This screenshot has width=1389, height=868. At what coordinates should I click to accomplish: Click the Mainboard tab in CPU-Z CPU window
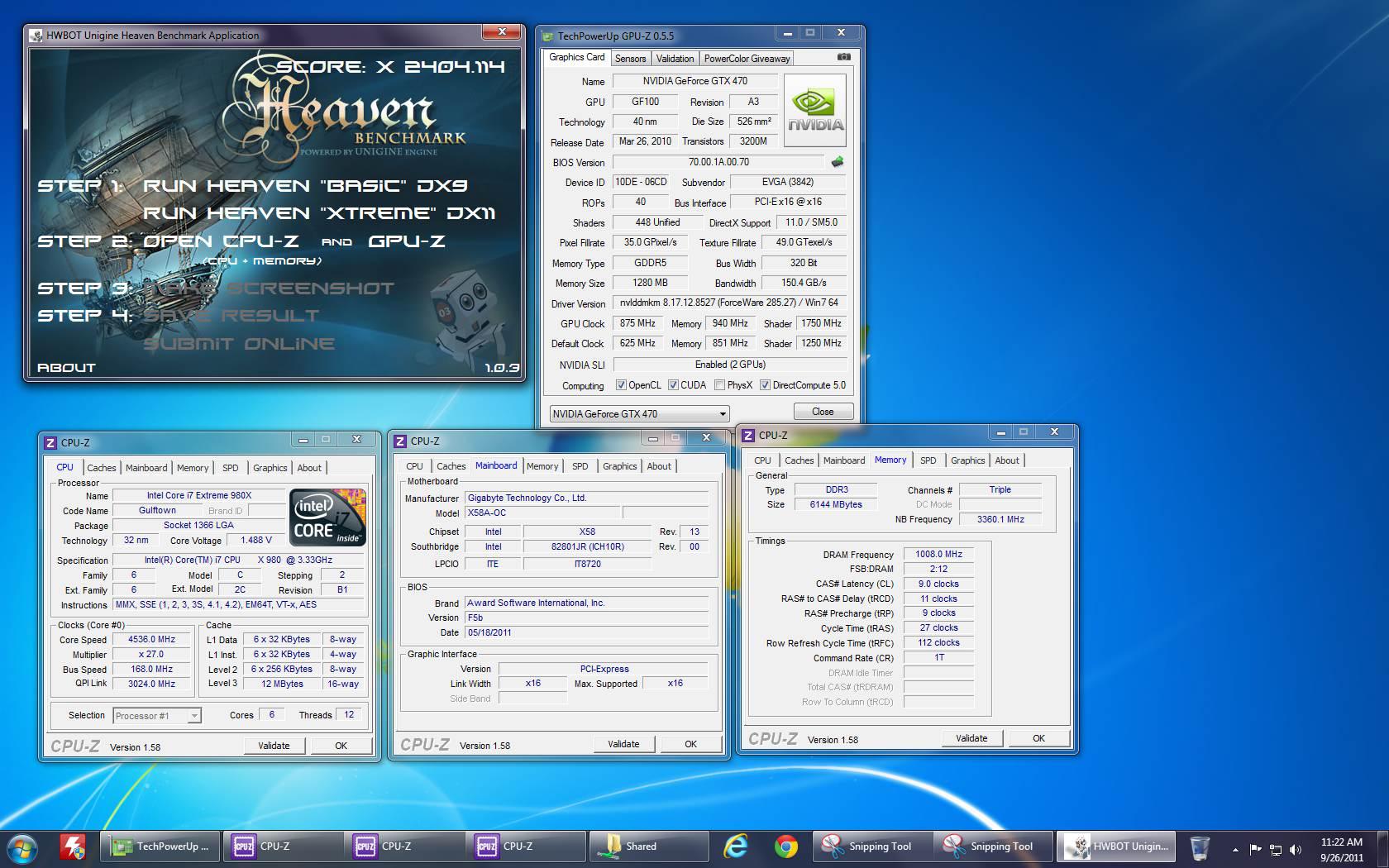point(146,468)
